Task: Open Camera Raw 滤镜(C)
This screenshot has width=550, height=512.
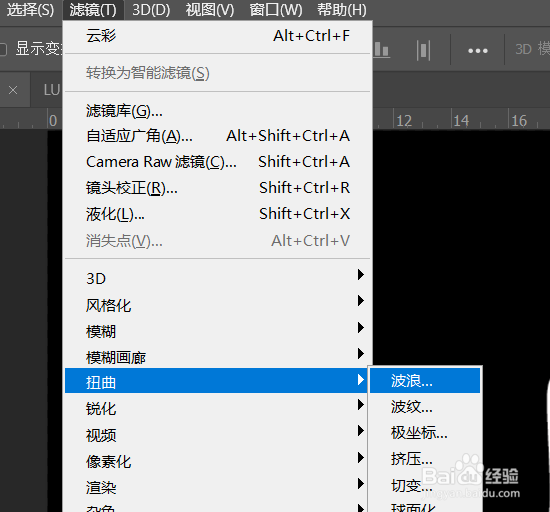Action: (217, 162)
